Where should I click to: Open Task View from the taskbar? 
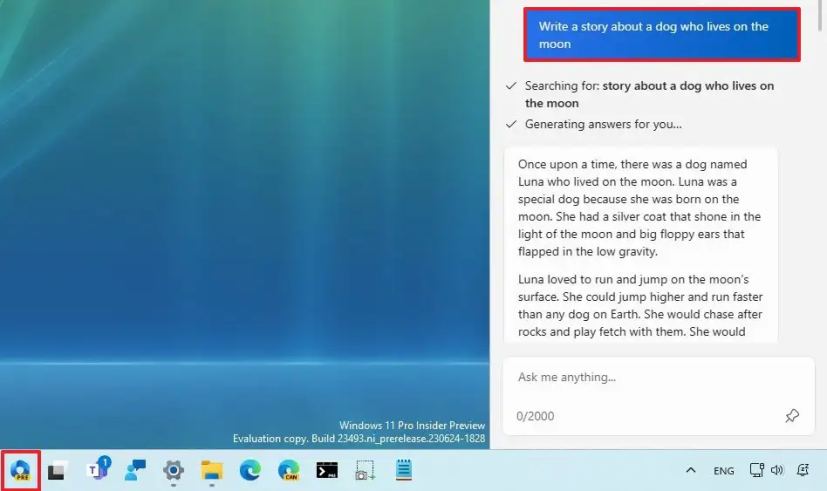coord(57,470)
